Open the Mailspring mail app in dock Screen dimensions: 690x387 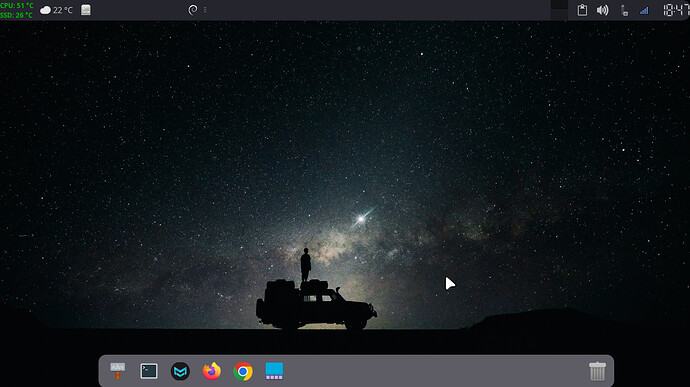(x=180, y=371)
